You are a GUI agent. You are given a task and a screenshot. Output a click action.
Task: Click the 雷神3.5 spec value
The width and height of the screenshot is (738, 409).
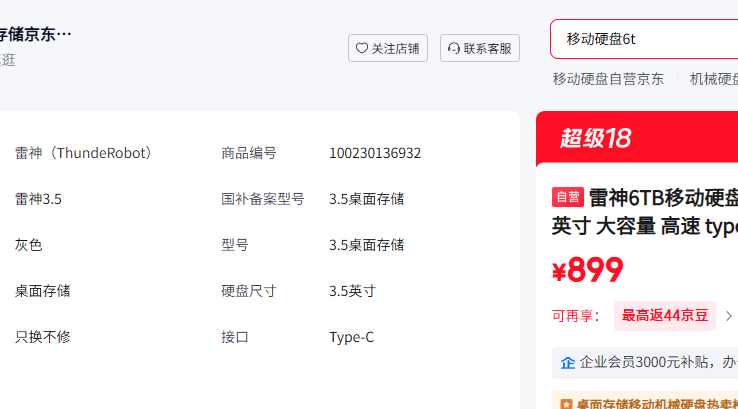point(38,199)
